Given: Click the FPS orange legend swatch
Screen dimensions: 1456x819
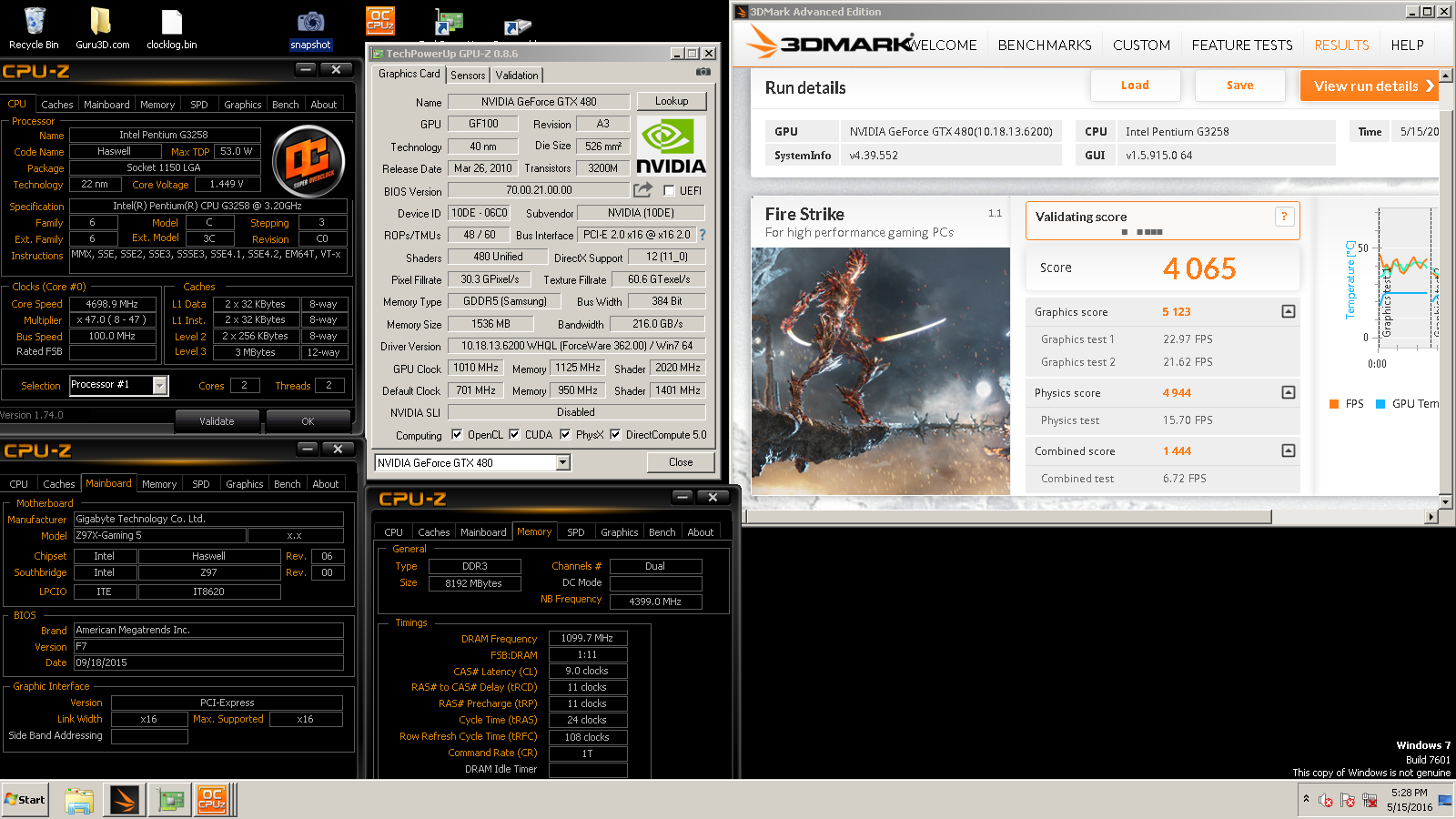Looking at the screenshot, I should coord(1334,404).
